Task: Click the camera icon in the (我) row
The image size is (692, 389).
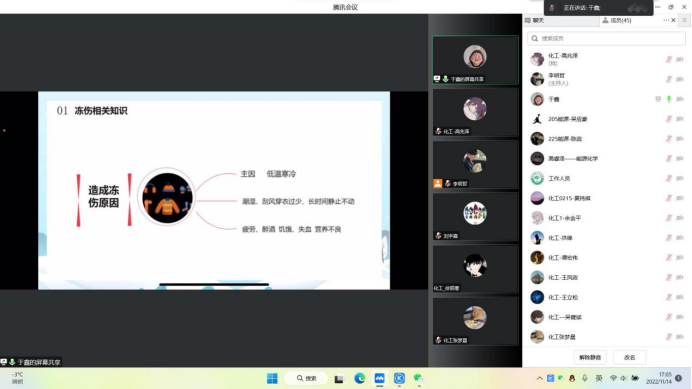Action: tap(680, 59)
